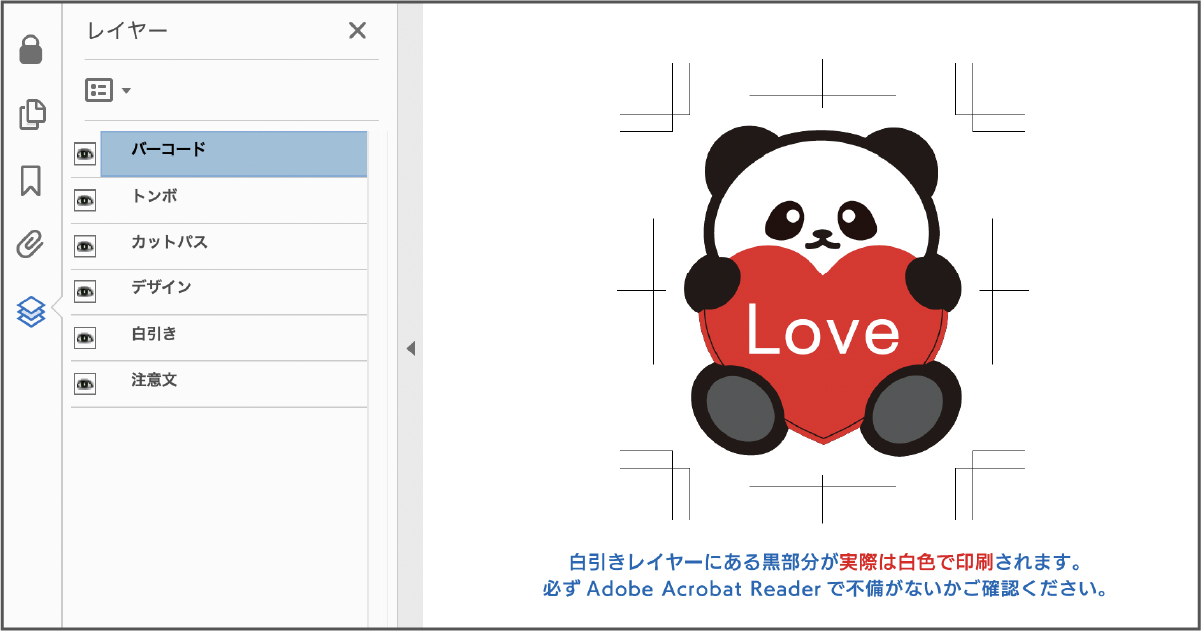
Task: Hide the 白引き layer
Action: coord(85,338)
